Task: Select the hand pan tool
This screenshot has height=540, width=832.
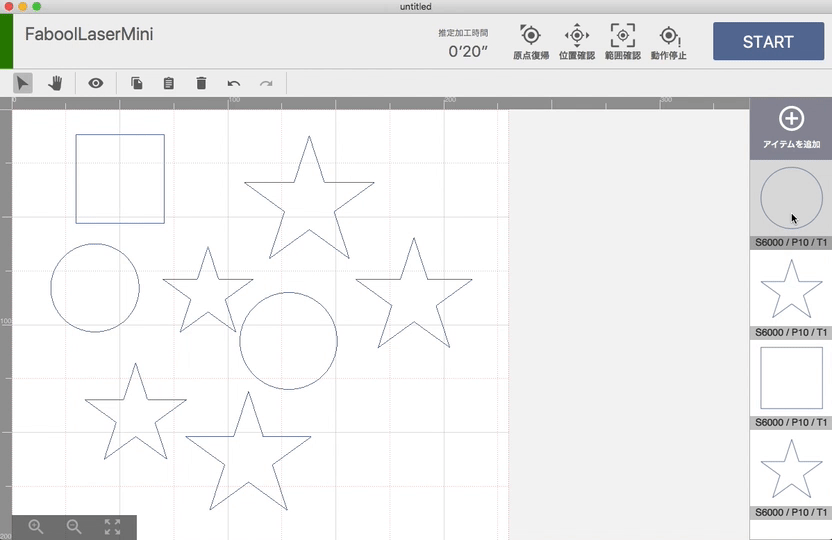Action: [x=56, y=83]
